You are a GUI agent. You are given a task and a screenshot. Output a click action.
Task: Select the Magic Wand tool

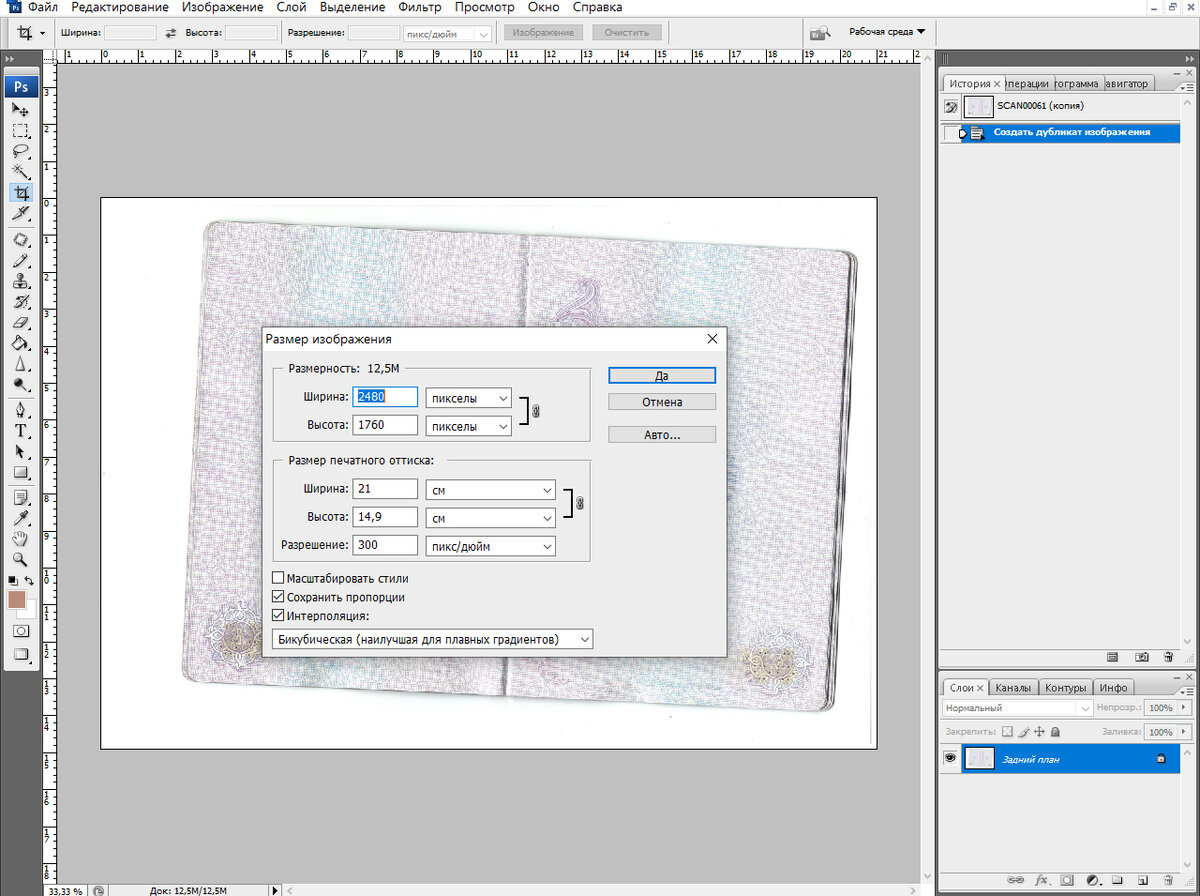(x=20, y=172)
